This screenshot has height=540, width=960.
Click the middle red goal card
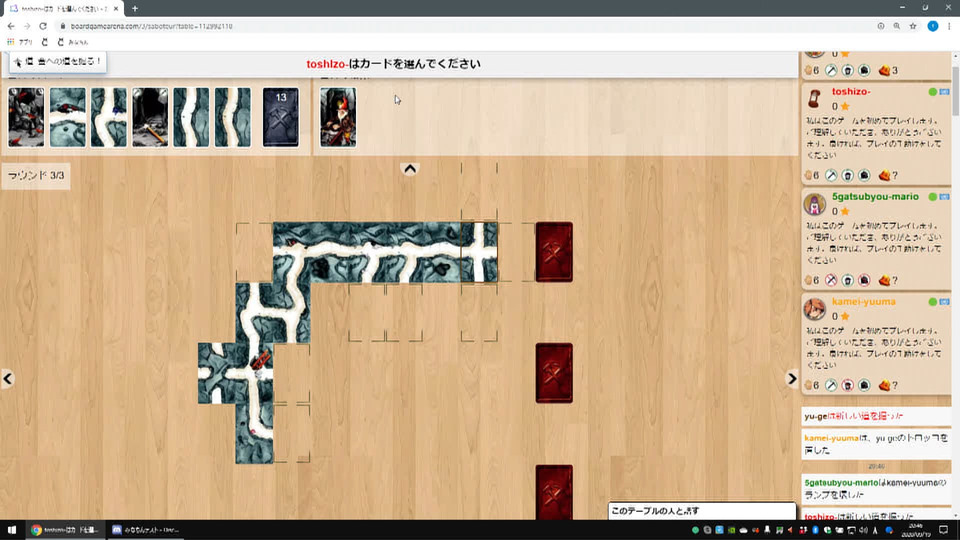pos(554,373)
